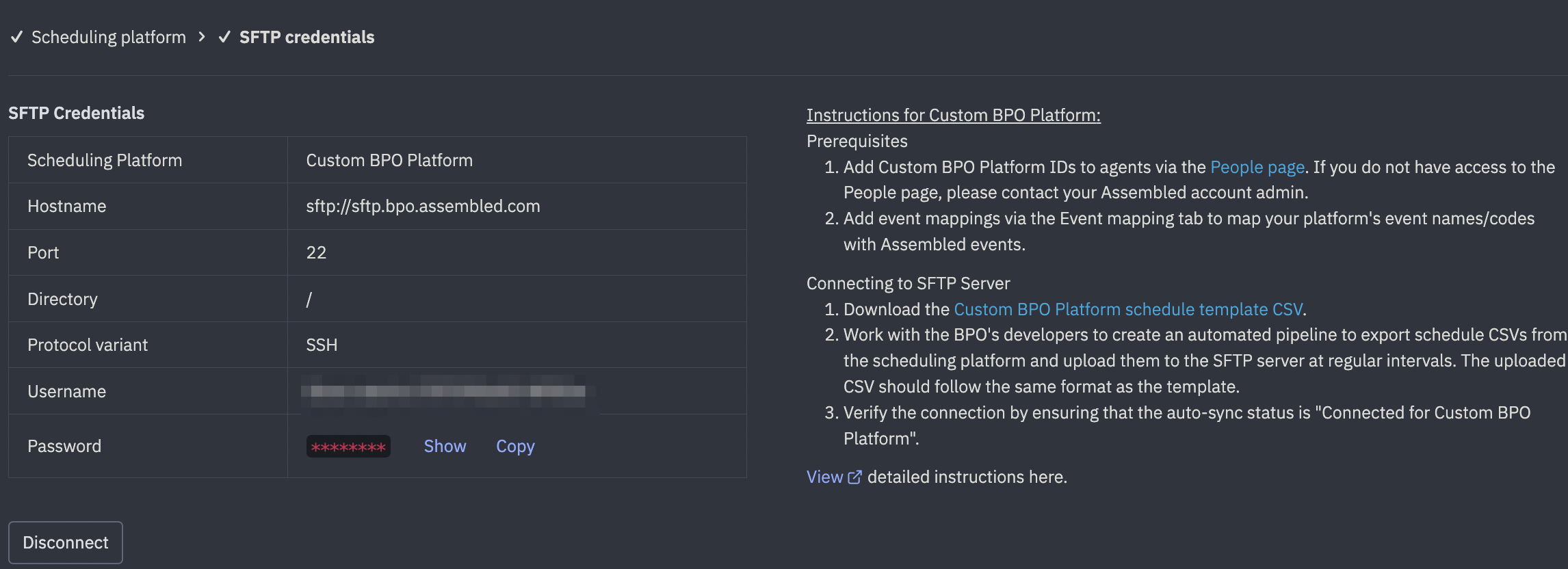Click the Custom BPO Platform value cell

click(389, 160)
